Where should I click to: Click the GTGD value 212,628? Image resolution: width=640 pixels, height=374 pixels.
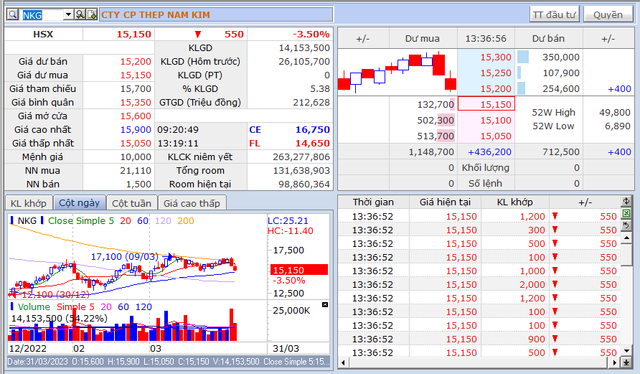coord(311,102)
